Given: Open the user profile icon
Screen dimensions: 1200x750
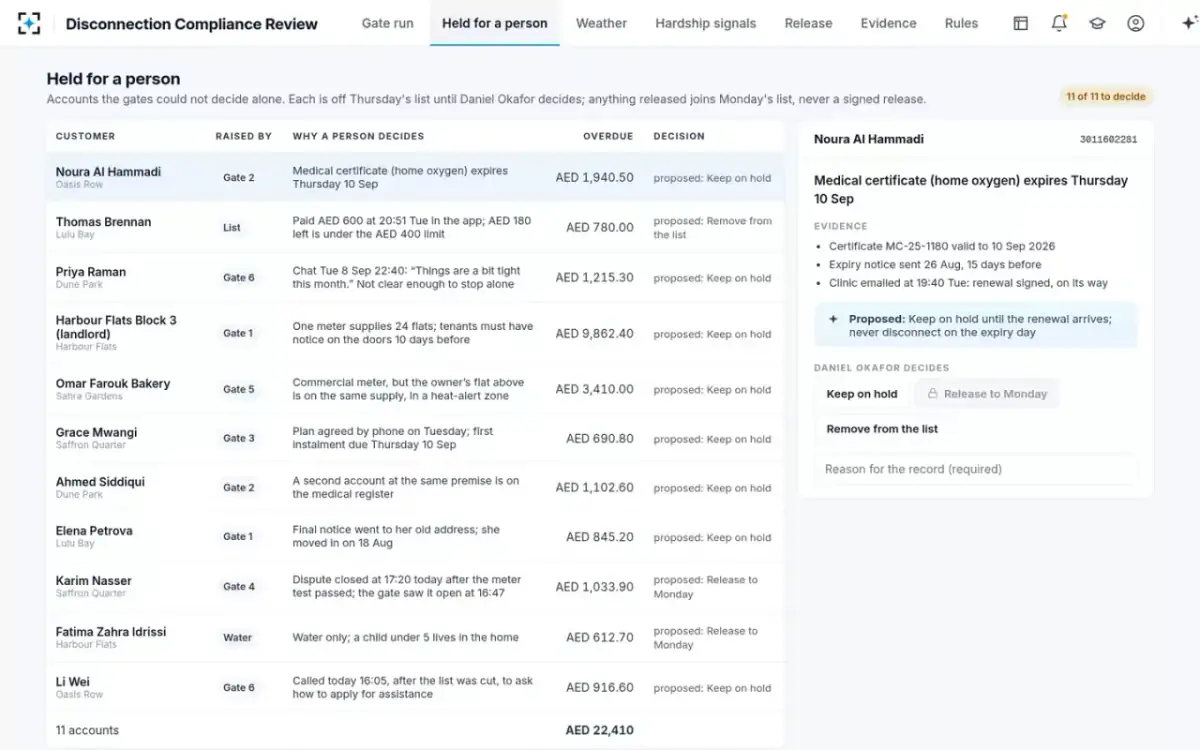Looking at the screenshot, I should 1135,23.
